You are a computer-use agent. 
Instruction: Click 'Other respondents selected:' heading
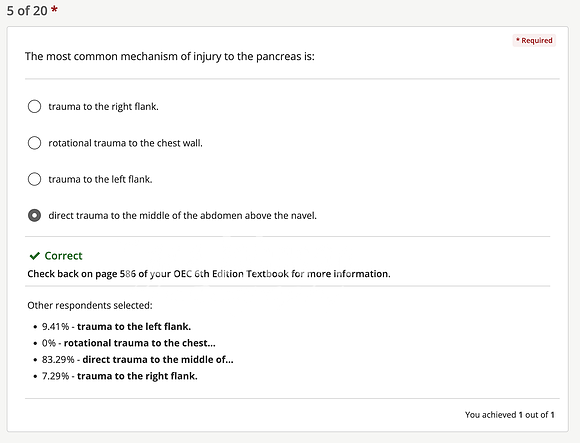point(90,305)
